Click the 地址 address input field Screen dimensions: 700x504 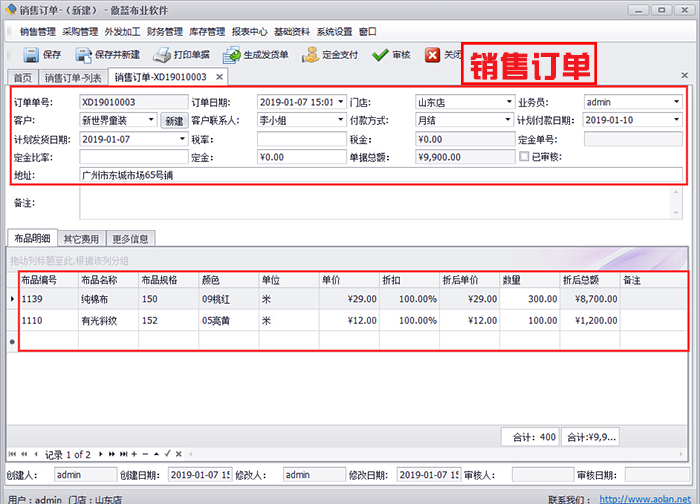380,174
